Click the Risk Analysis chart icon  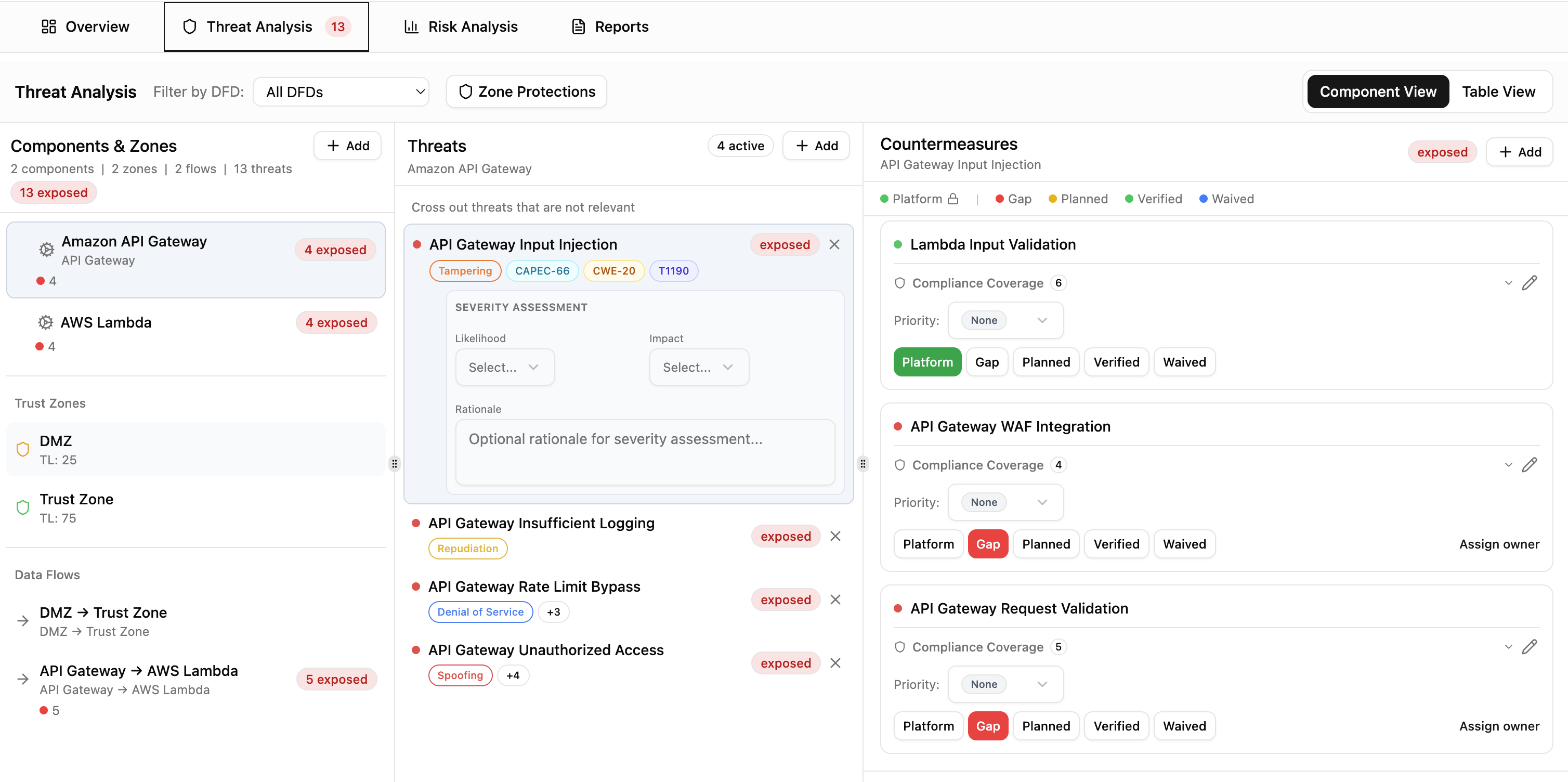pyautogui.click(x=411, y=26)
